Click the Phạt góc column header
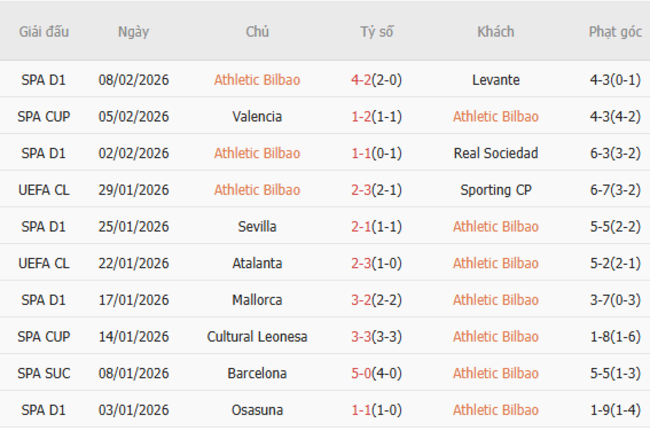The height and width of the screenshot is (431, 650). [x=615, y=32]
